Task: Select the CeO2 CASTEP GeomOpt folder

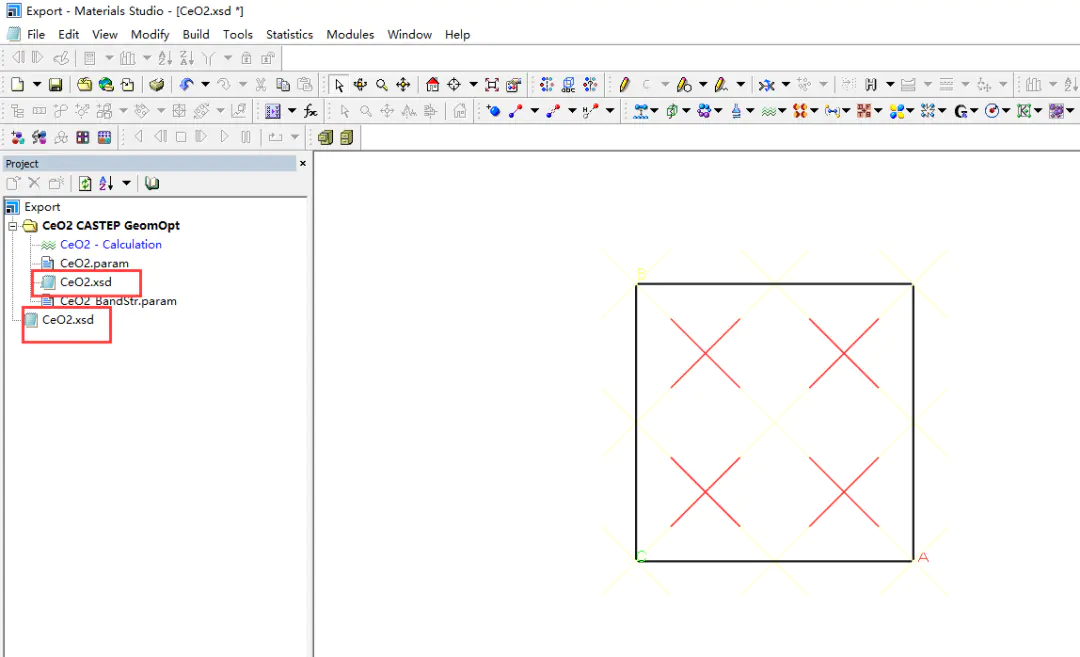Action: point(110,226)
